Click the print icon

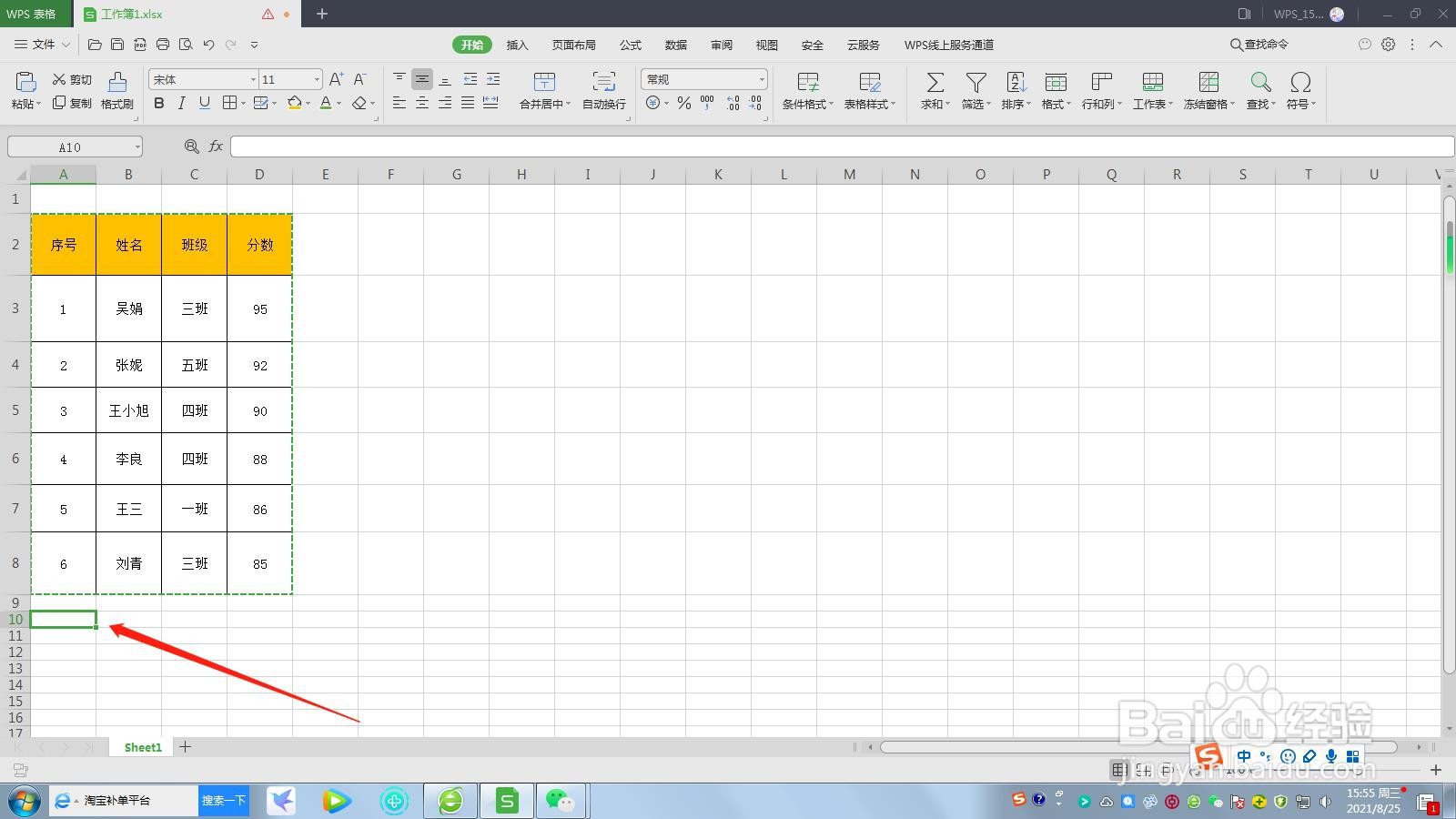coord(163,44)
